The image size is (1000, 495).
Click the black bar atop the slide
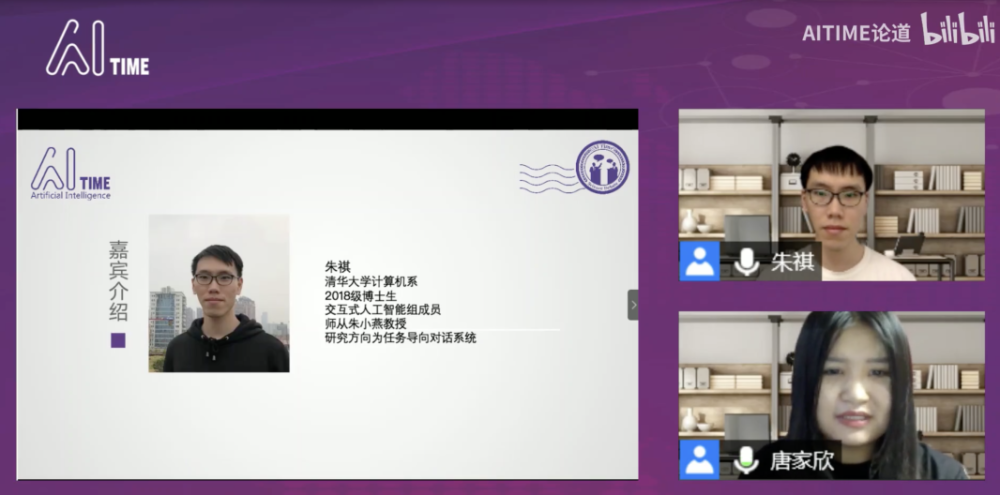[328, 119]
